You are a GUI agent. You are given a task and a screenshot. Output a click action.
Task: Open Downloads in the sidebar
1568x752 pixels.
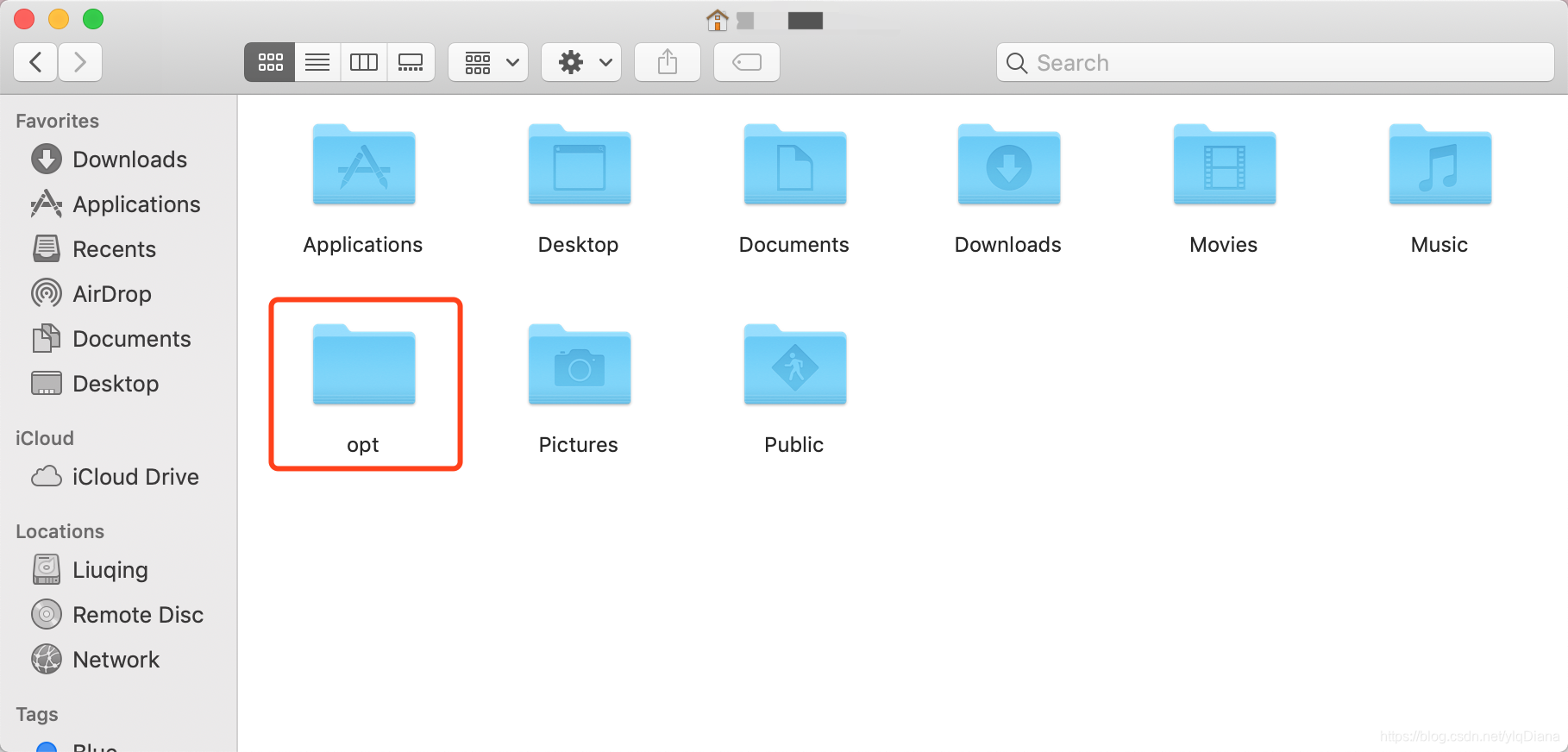click(110, 160)
